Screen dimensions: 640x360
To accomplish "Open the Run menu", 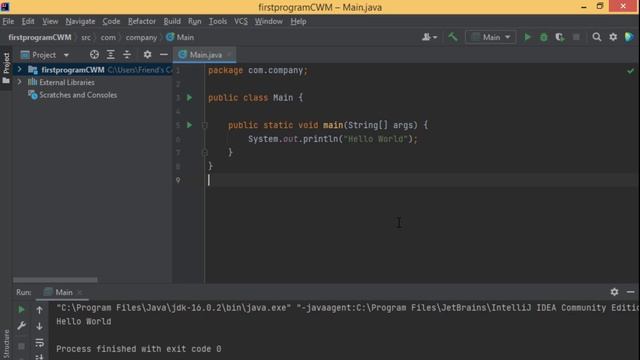I will pos(194,21).
